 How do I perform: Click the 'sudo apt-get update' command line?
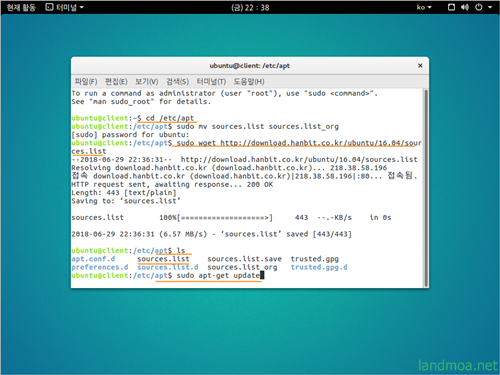coord(218,276)
